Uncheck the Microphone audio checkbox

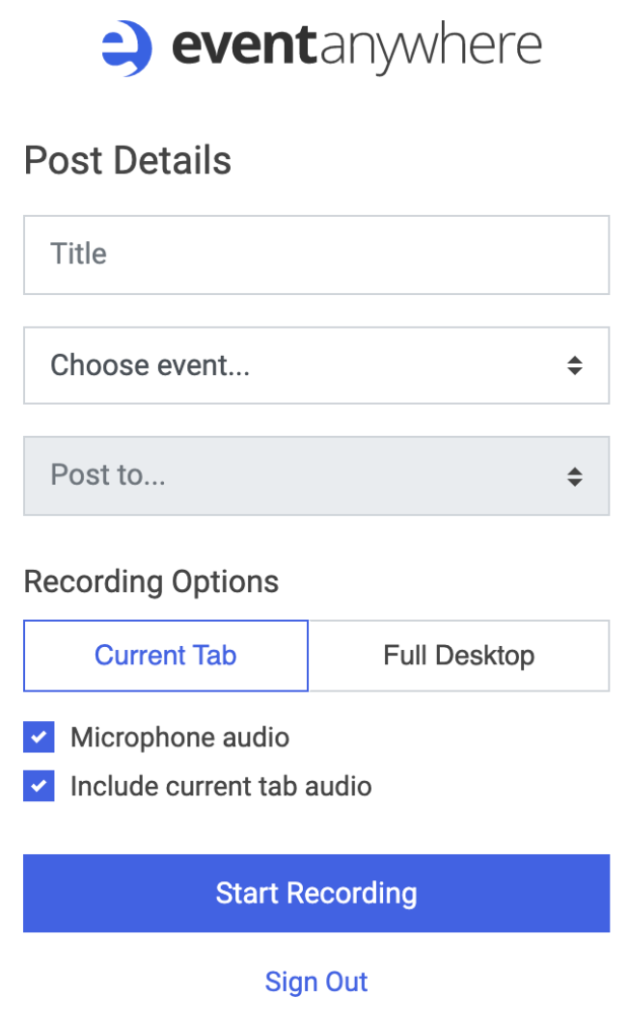[39, 737]
